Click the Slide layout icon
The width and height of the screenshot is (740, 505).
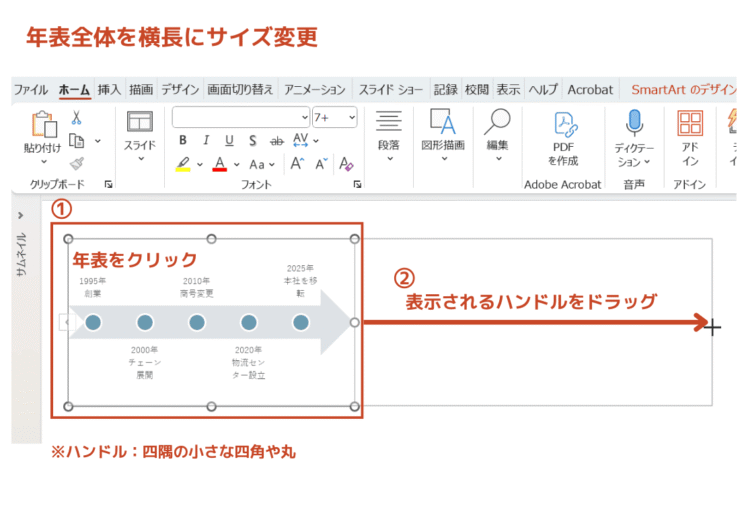(140, 122)
